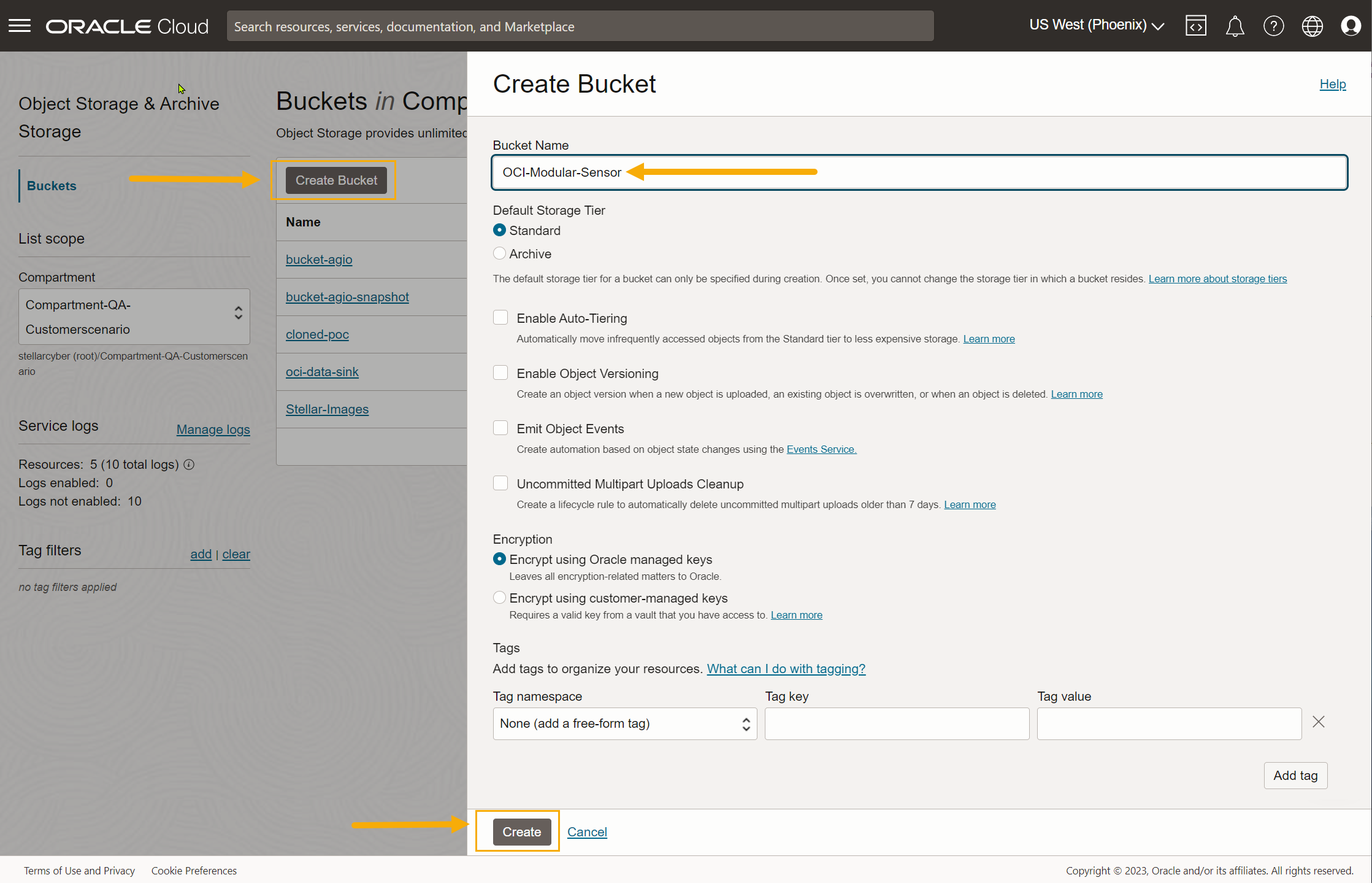Open the language globe icon
Screen dimensions: 1372x883
[1312, 26]
